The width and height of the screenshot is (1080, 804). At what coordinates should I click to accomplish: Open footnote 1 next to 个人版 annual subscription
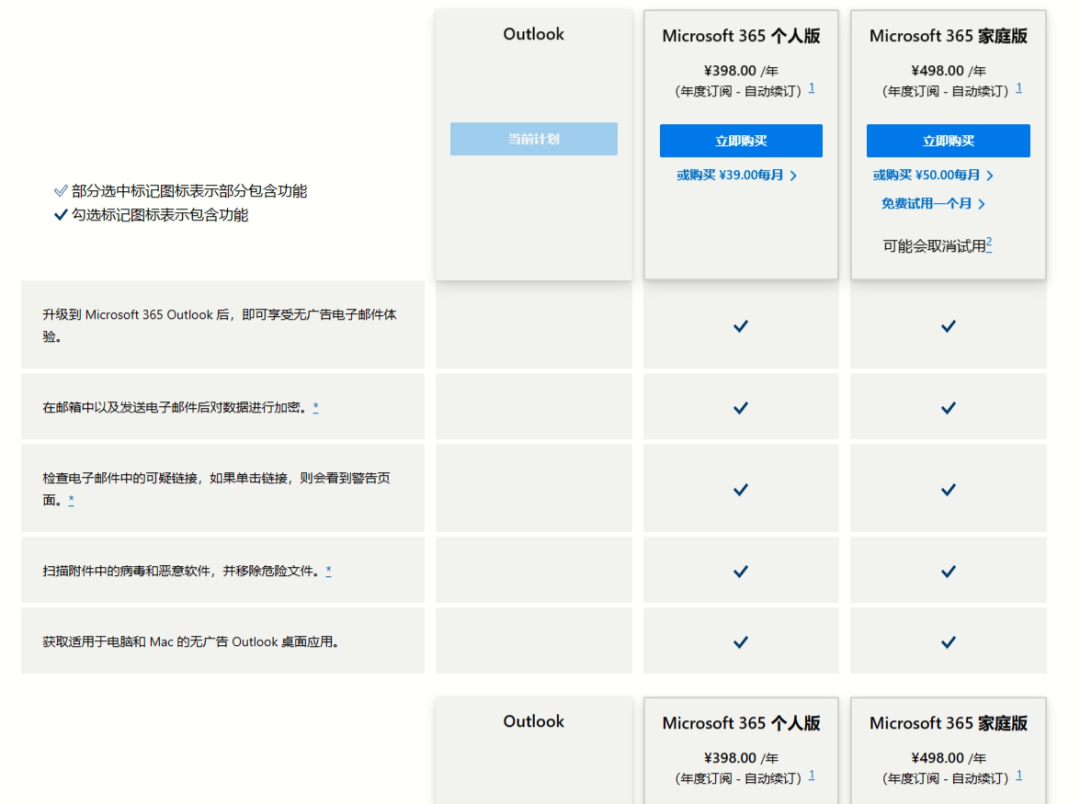coord(813,88)
